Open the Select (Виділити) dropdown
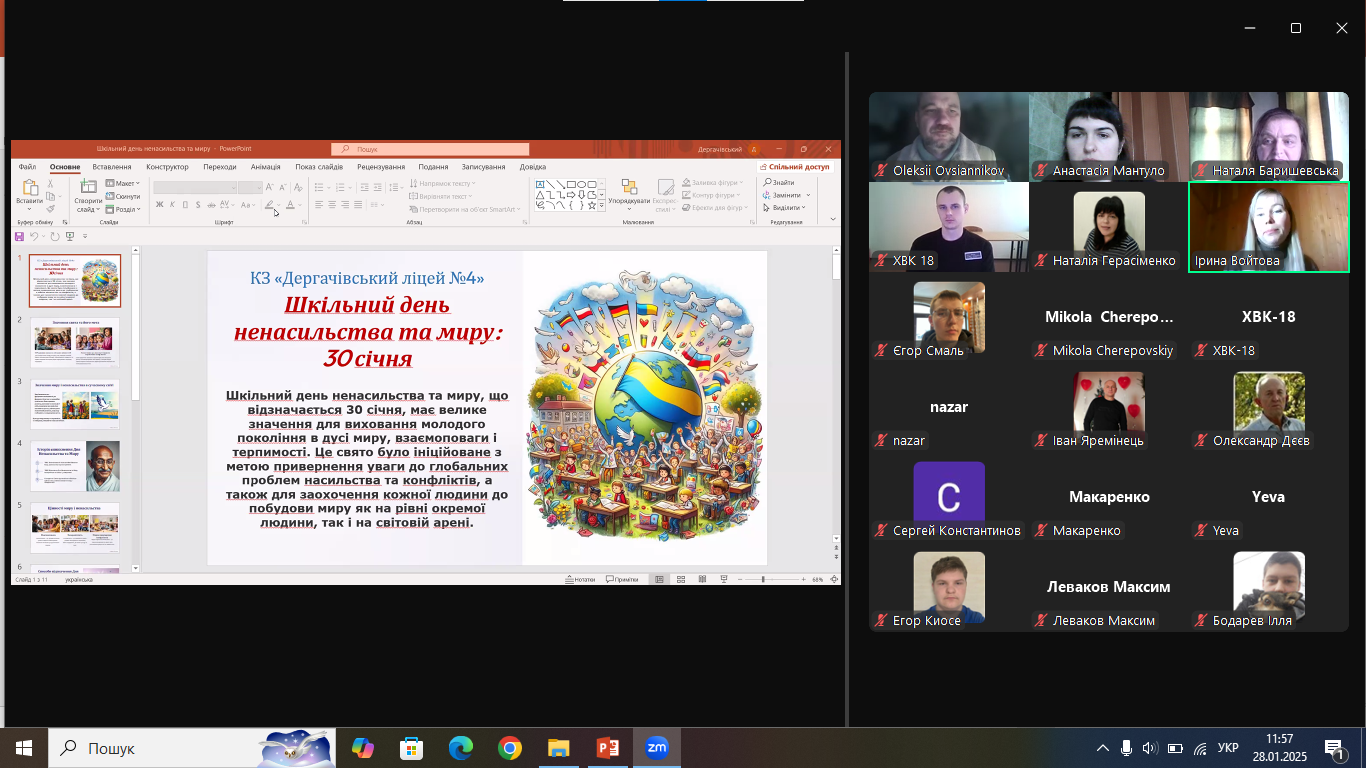1366x768 pixels. [x=783, y=208]
